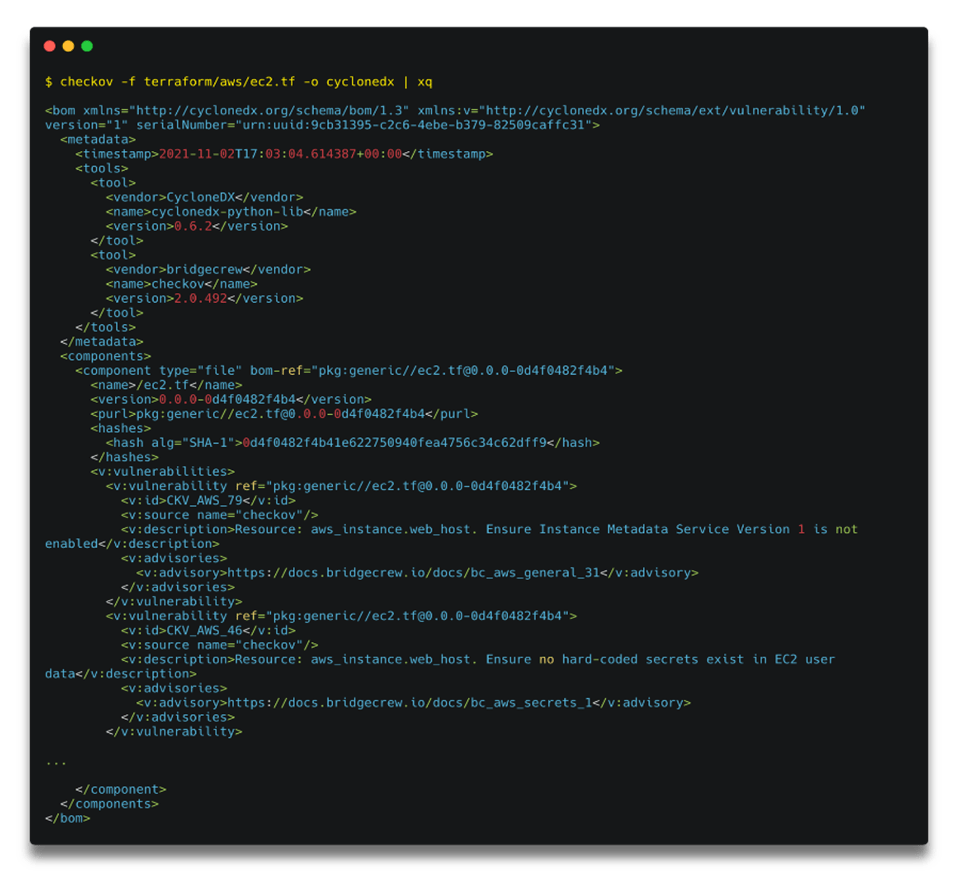Click the version 0.0.0-0d4f0482f4b4 line
Viewport: 958px width, 872px height.
231,400
